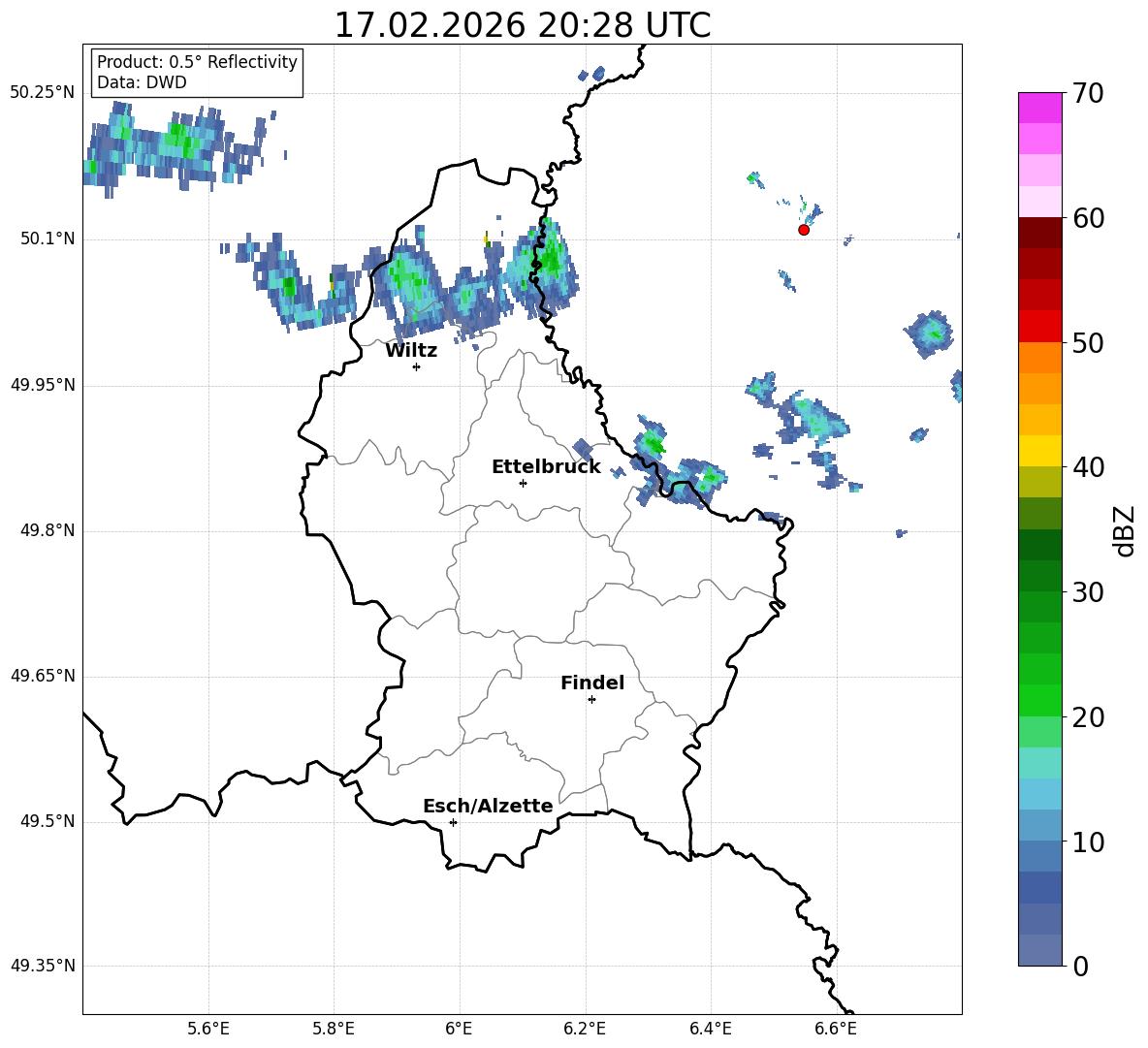The width and height of the screenshot is (1148, 1048).
Task: Click the 30 tick on colorbar
Action: [x=1088, y=592]
